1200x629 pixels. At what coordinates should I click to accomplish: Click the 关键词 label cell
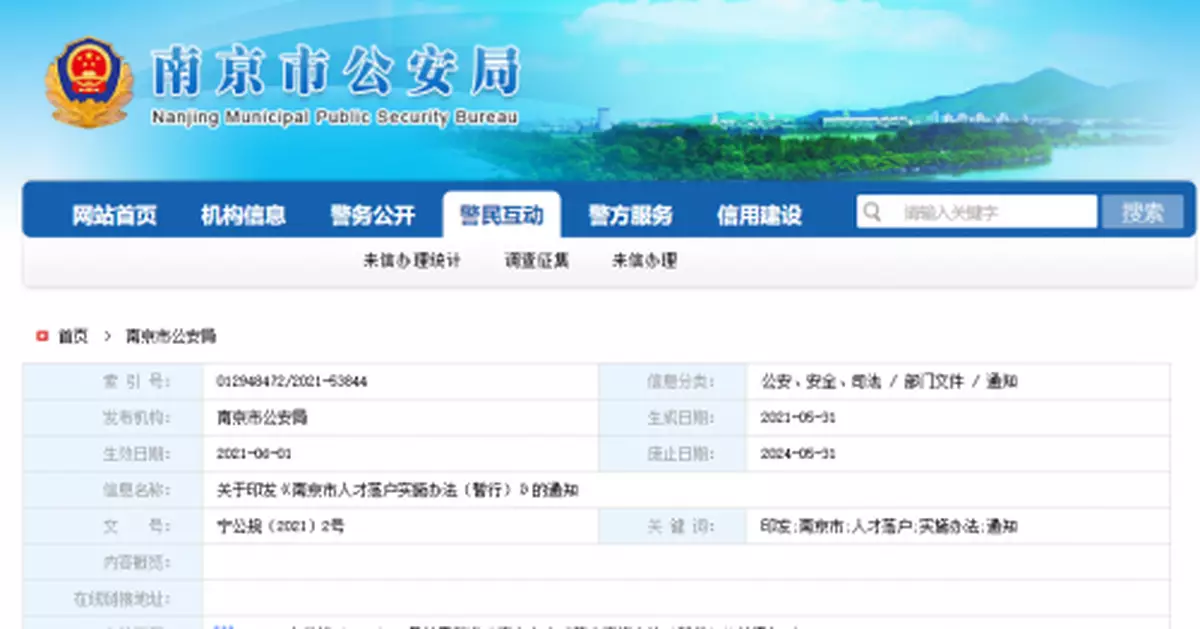click(672, 526)
